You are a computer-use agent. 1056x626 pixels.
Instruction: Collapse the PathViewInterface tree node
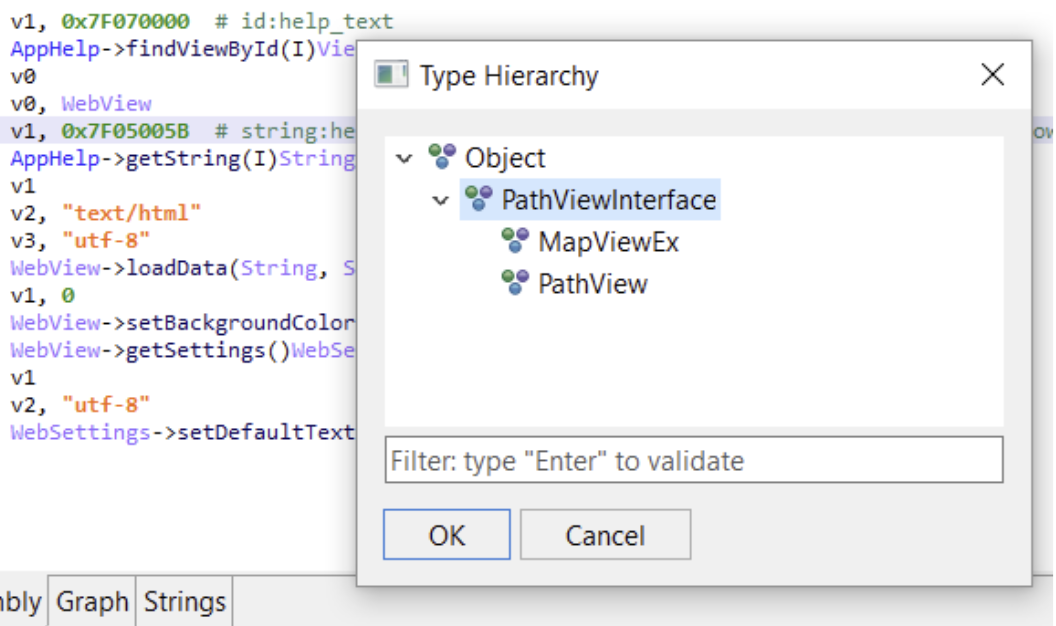[x=440, y=201]
